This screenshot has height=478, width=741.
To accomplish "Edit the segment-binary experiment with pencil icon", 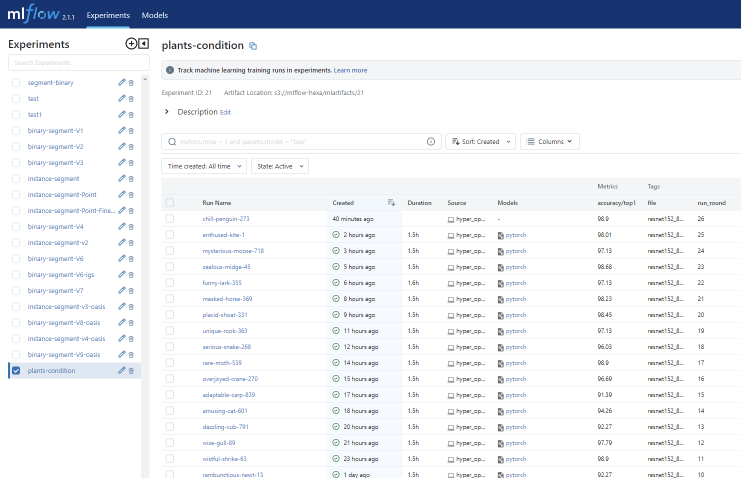I will [122, 82].
